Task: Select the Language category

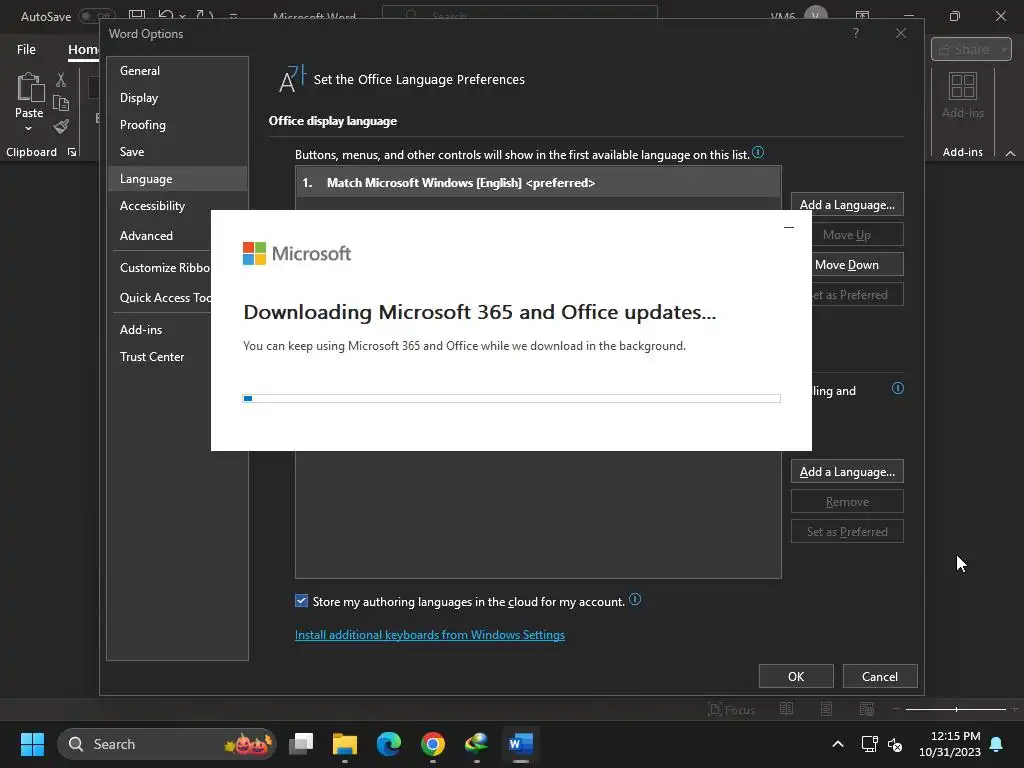Action: 177,178
